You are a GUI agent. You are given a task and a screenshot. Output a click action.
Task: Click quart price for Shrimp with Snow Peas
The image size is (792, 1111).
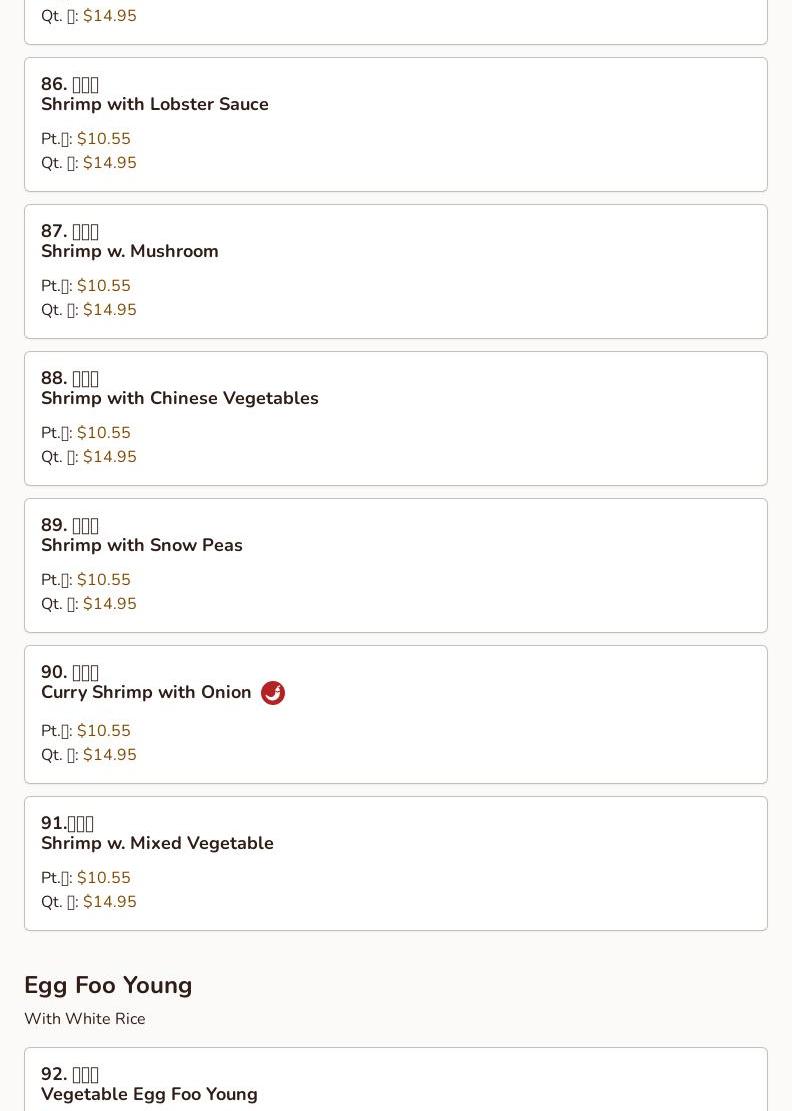pos(109,604)
